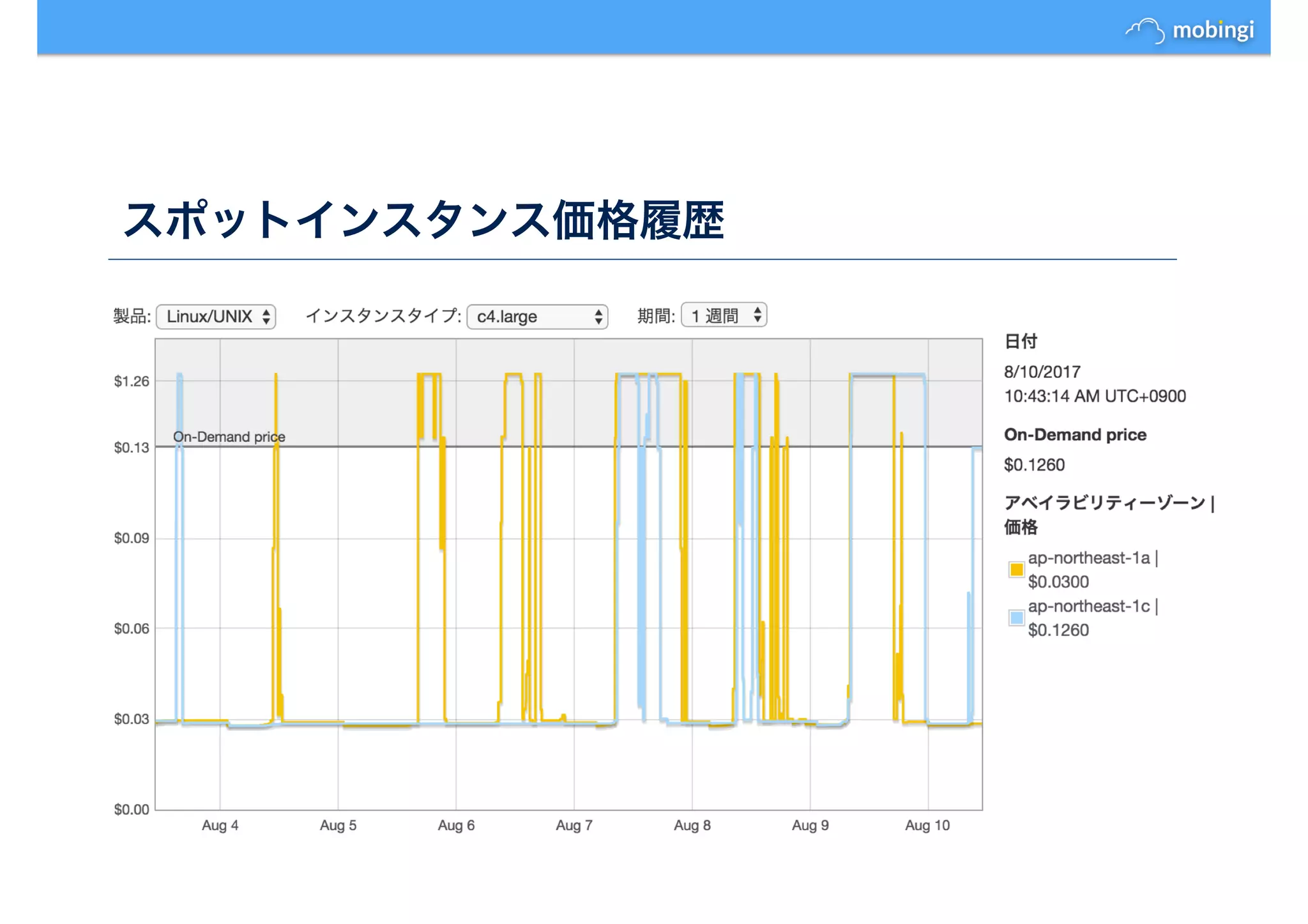The image size is (1308, 924).
Task: Click the $1.26 y-axis label
Action: (131, 381)
